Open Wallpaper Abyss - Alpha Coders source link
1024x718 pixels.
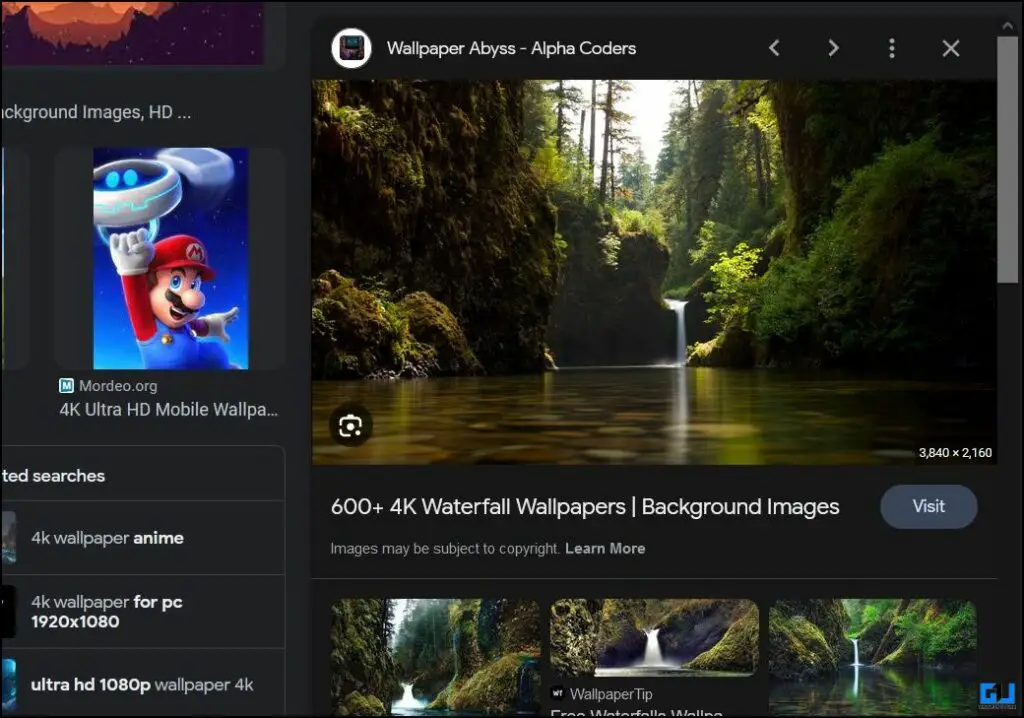point(511,48)
